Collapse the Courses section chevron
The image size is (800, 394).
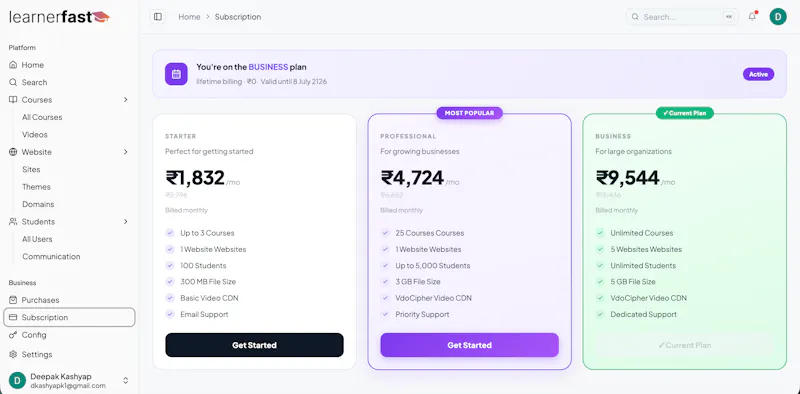point(126,100)
